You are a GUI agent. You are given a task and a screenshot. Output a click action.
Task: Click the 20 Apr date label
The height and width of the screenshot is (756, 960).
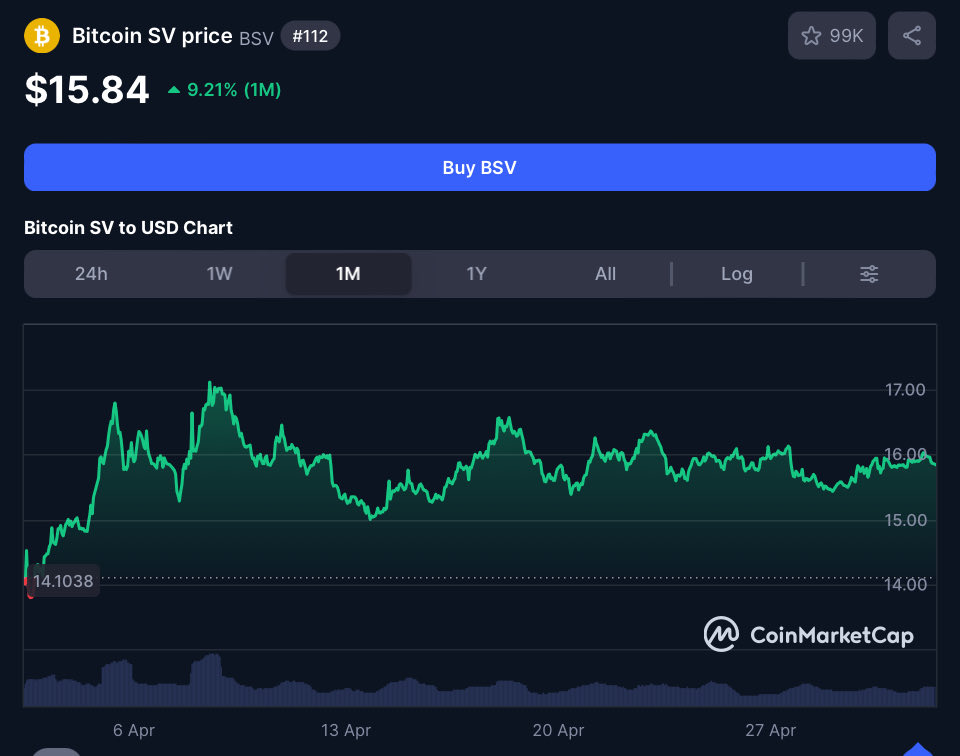coord(558,730)
